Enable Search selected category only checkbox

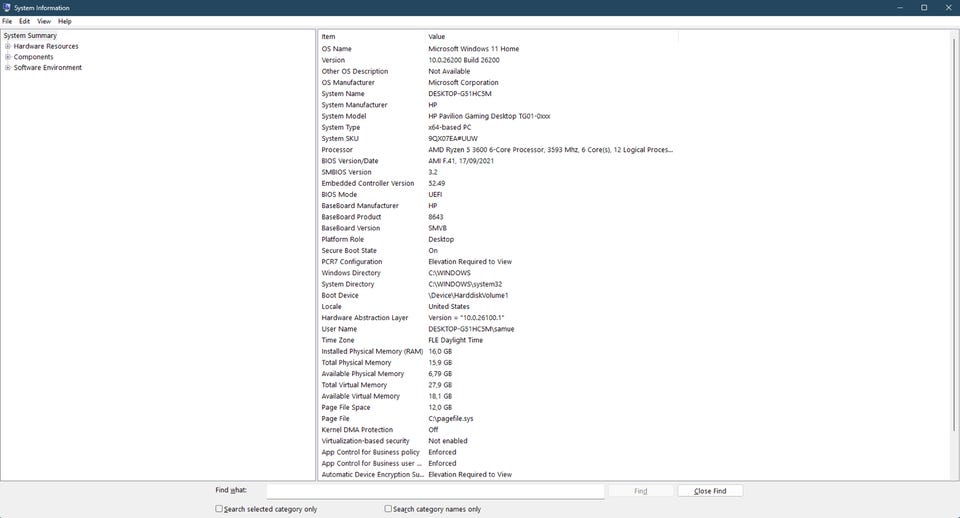pyautogui.click(x=219, y=509)
